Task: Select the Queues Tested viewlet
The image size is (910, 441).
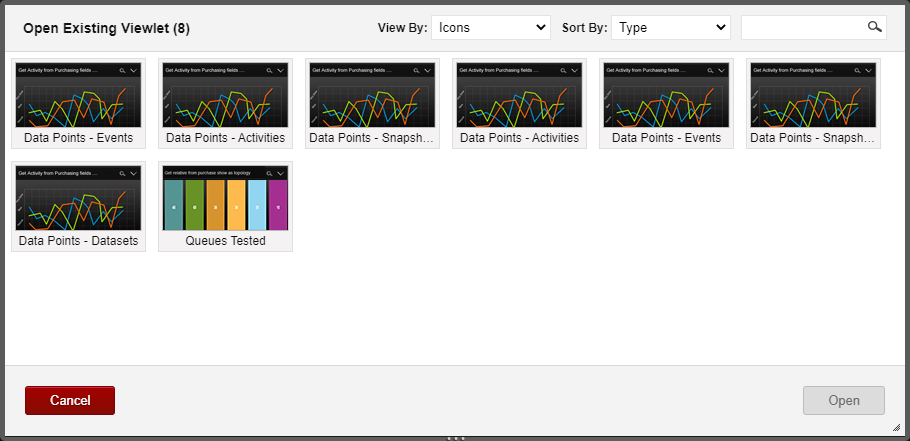Action: coord(225,207)
